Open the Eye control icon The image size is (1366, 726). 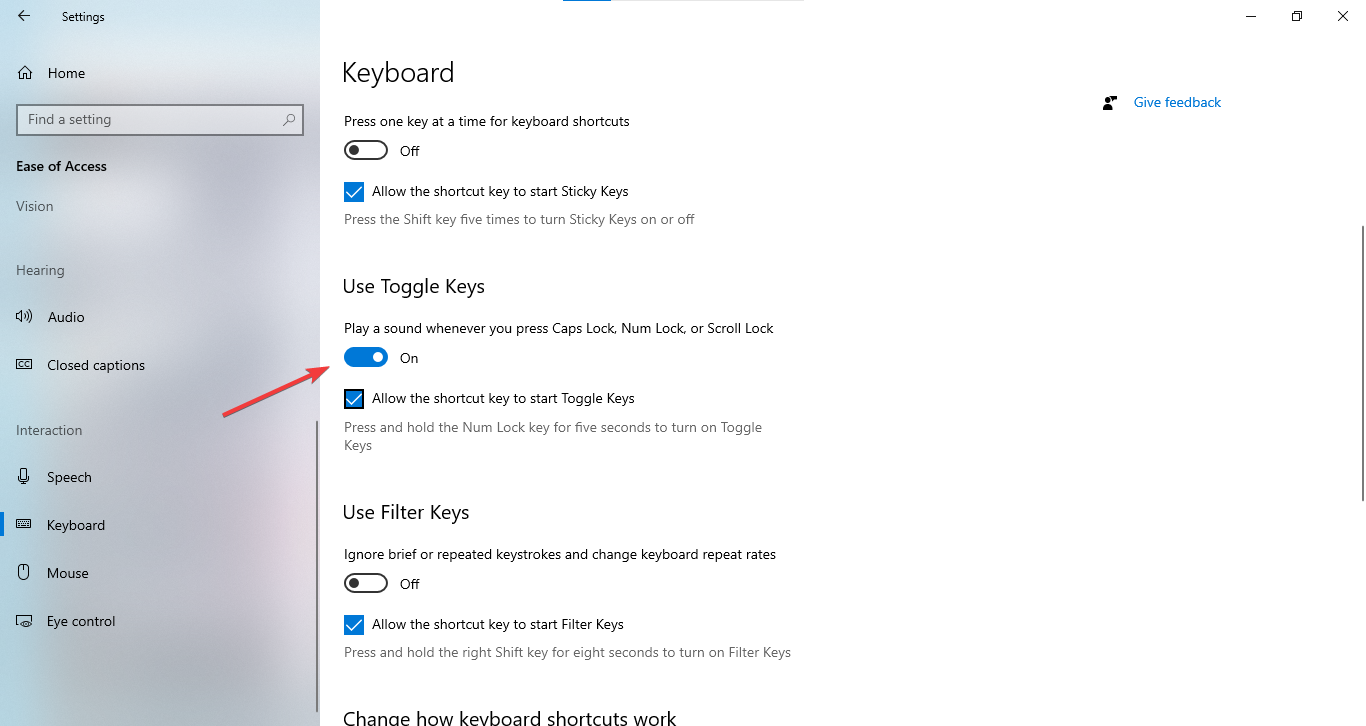pyautogui.click(x=25, y=621)
